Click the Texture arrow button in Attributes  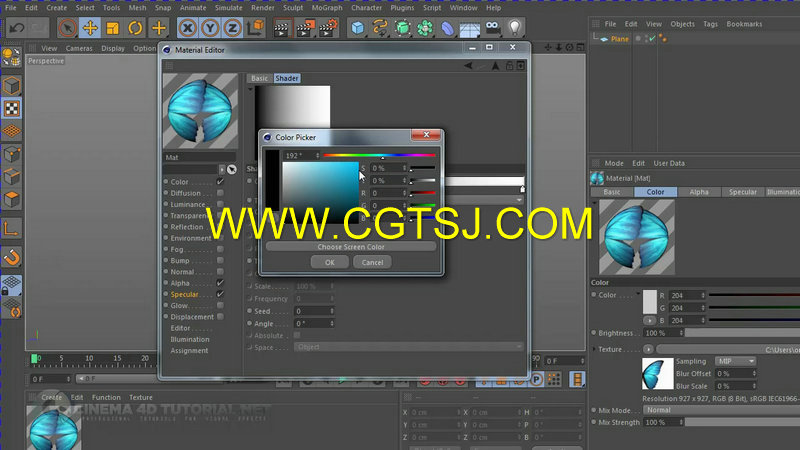point(648,349)
